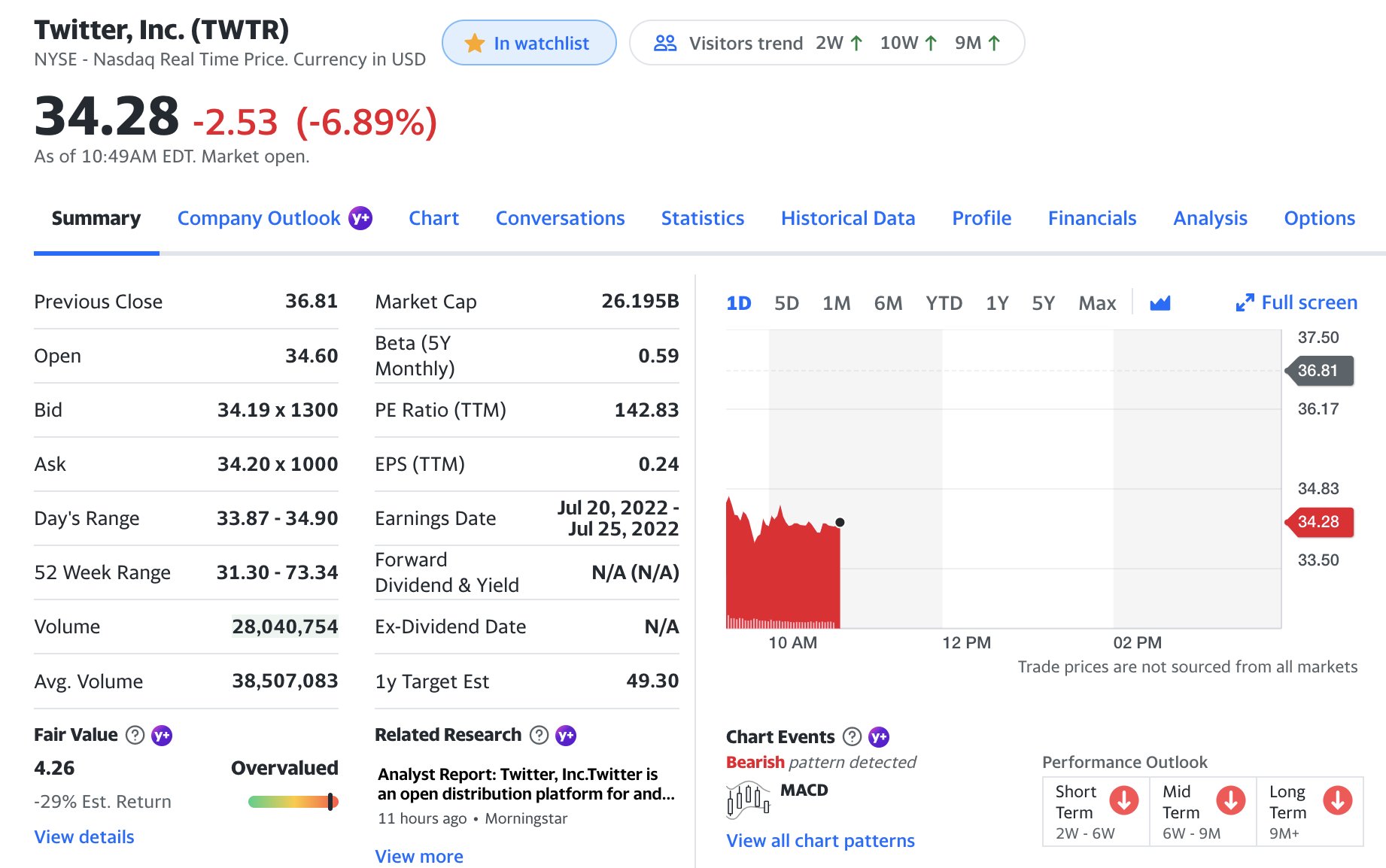This screenshot has height=868, width=1386.
Task: Click the gray 36.81 previous close tag
Action: click(x=1319, y=370)
